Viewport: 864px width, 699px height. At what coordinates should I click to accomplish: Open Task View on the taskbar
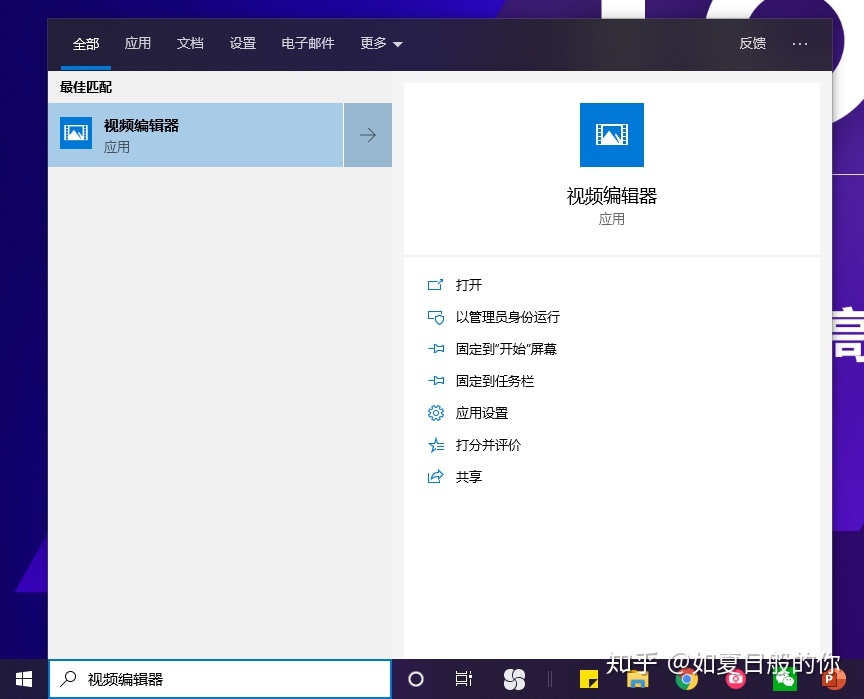pyautogui.click(x=463, y=679)
